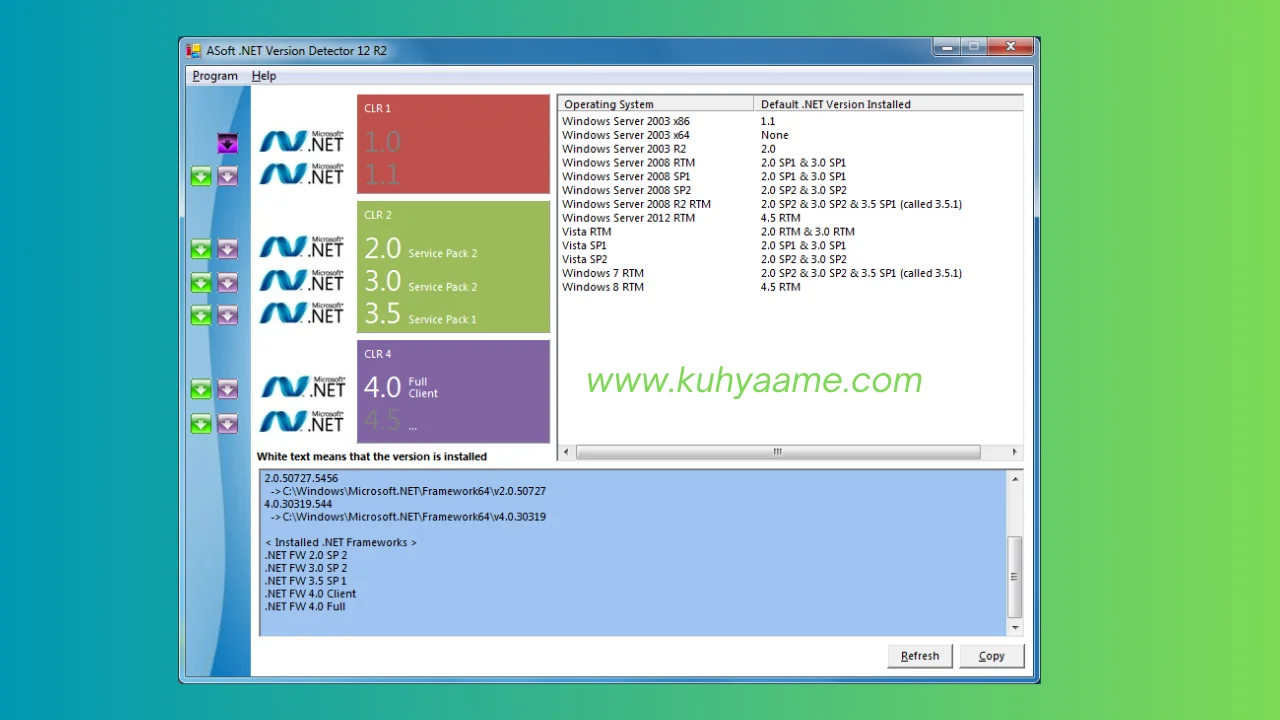Screen dimensions: 1280x720
Task: Click the purple download arrow for .NET 2.0
Action: 228,249
